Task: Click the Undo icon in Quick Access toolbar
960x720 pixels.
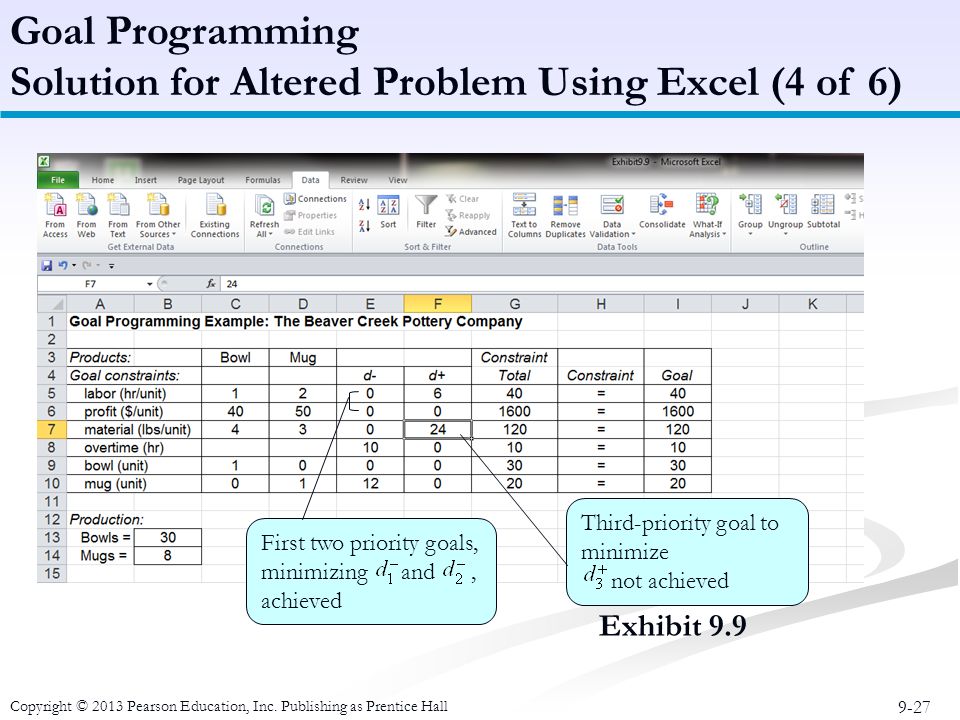Action: pyautogui.click(x=62, y=266)
